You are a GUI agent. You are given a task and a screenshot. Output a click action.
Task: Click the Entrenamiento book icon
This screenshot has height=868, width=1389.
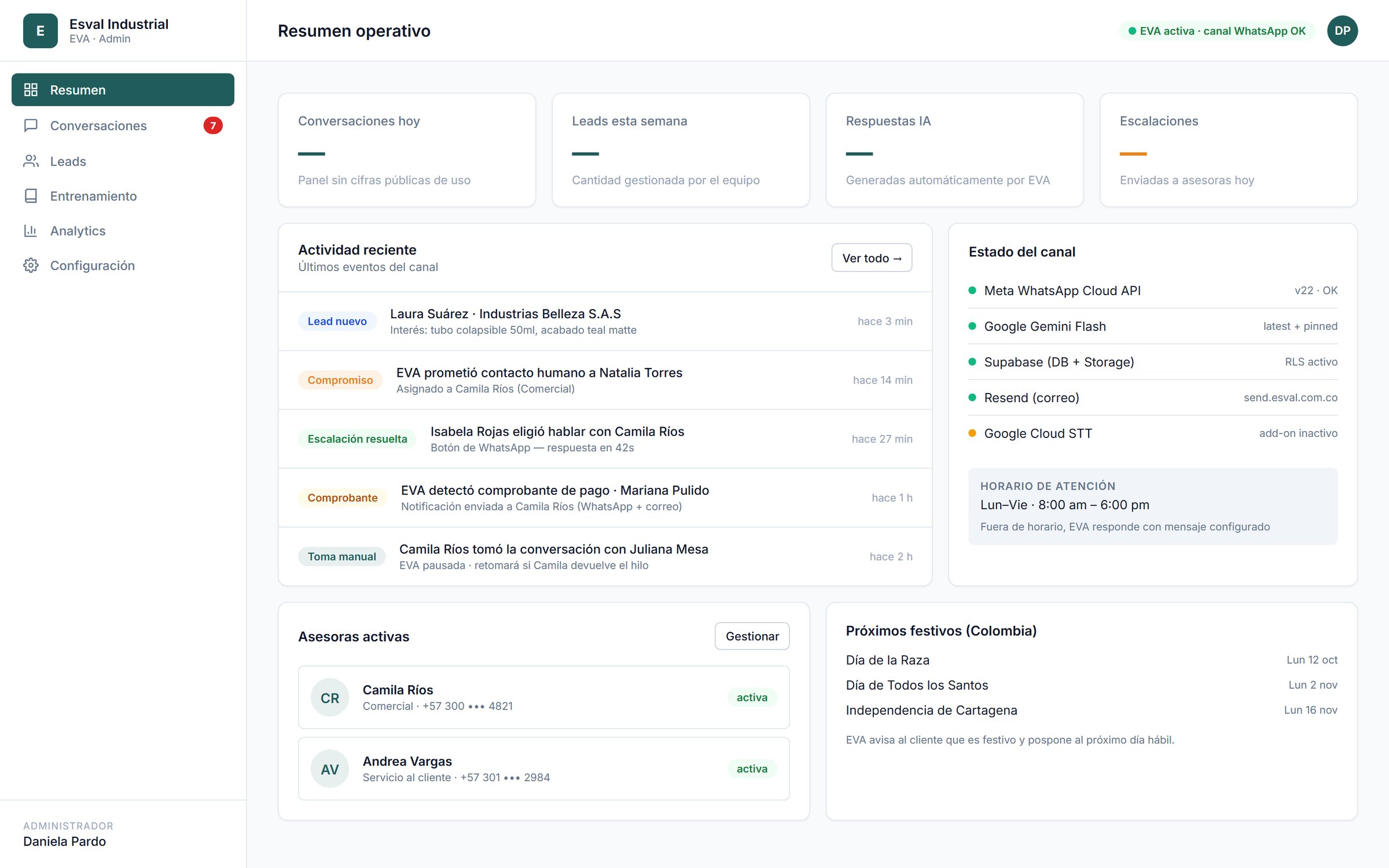[x=31, y=196]
